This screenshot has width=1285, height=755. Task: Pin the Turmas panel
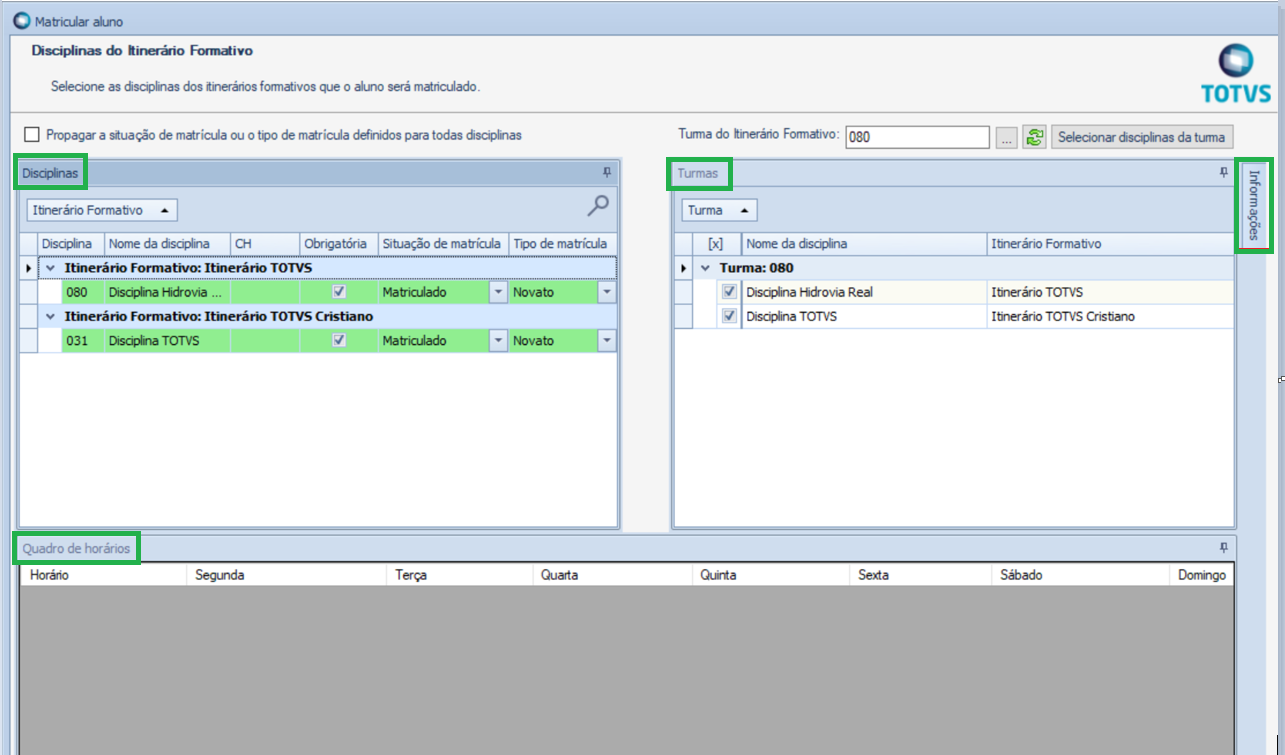(x=1223, y=173)
